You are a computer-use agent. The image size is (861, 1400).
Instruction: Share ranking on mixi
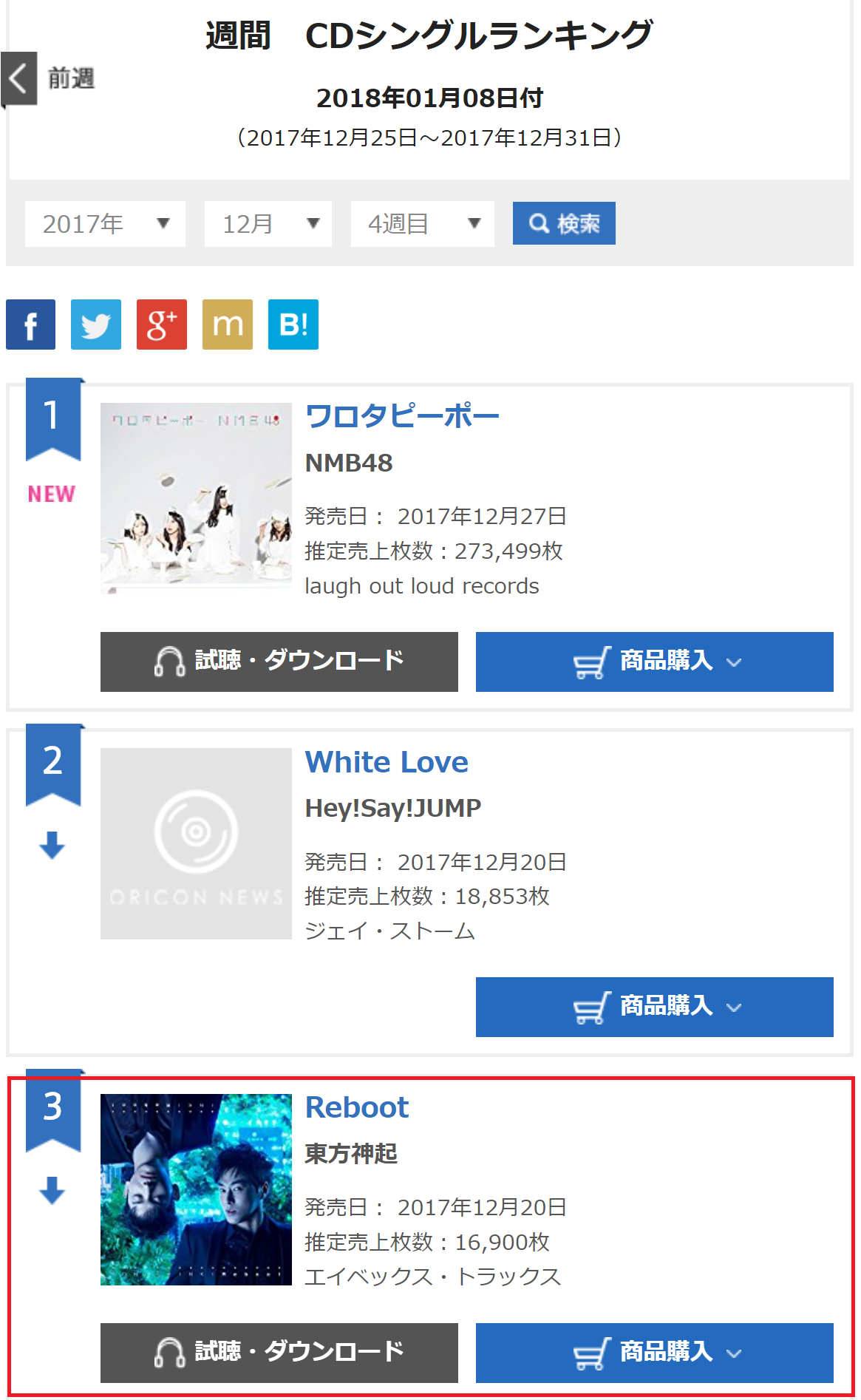pyautogui.click(x=228, y=324)
